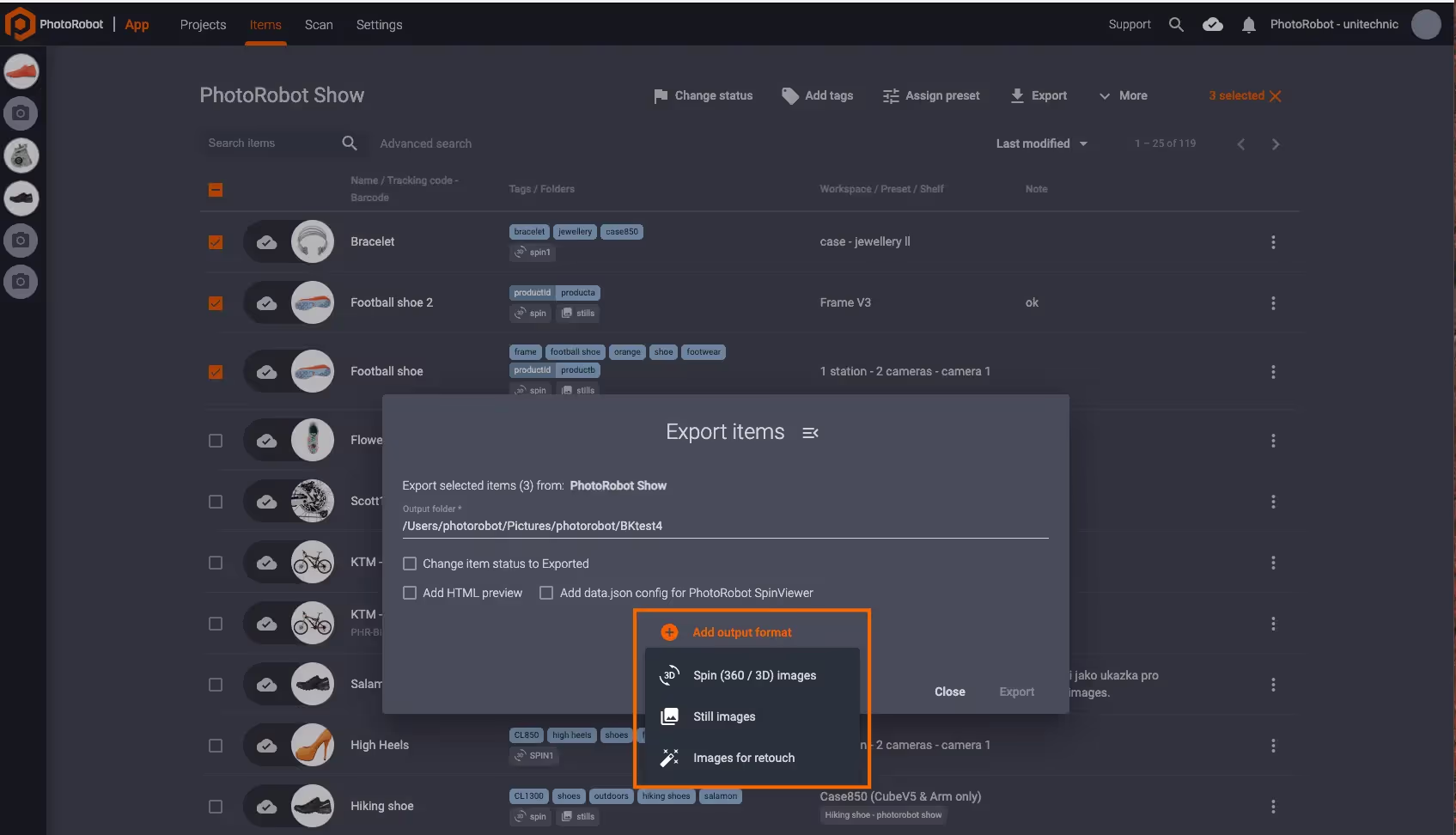
Task: Choose Spin (360 / 3D) images format
Action: point(752,675)
